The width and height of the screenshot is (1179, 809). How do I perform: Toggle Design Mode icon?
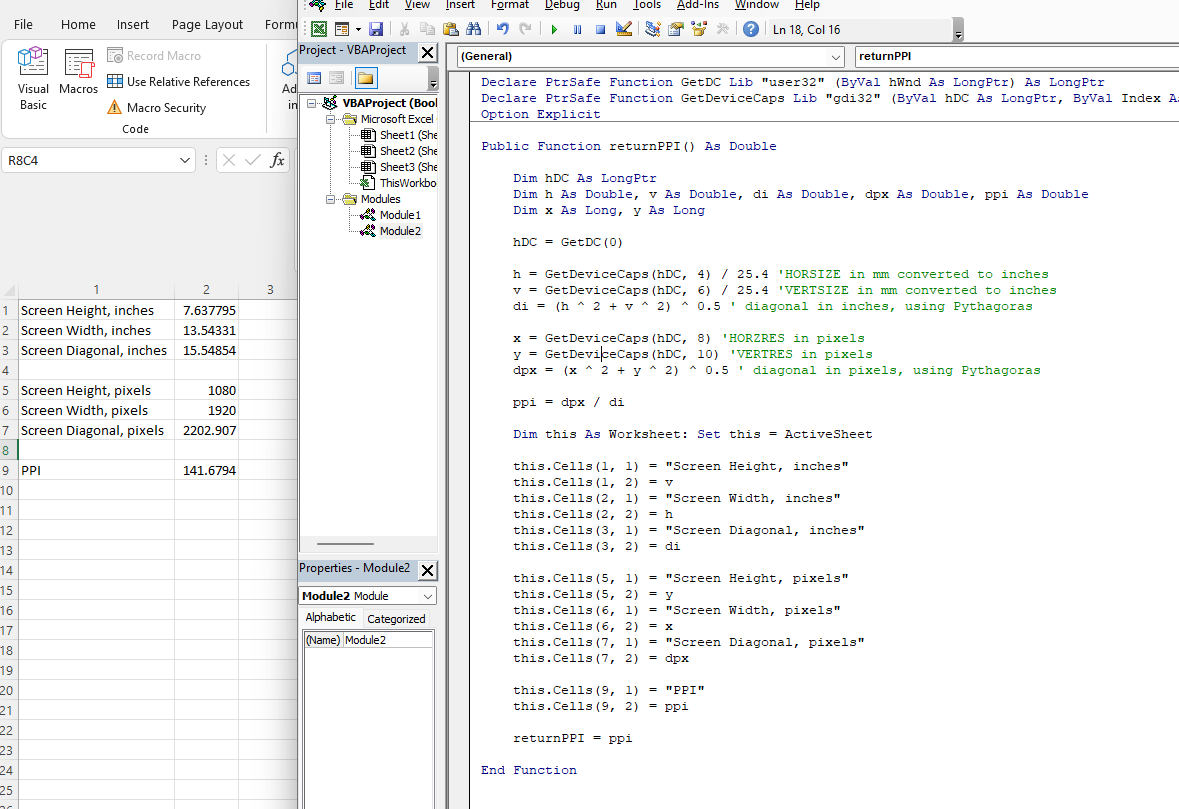pyautogui.click(x=623, y=29)
